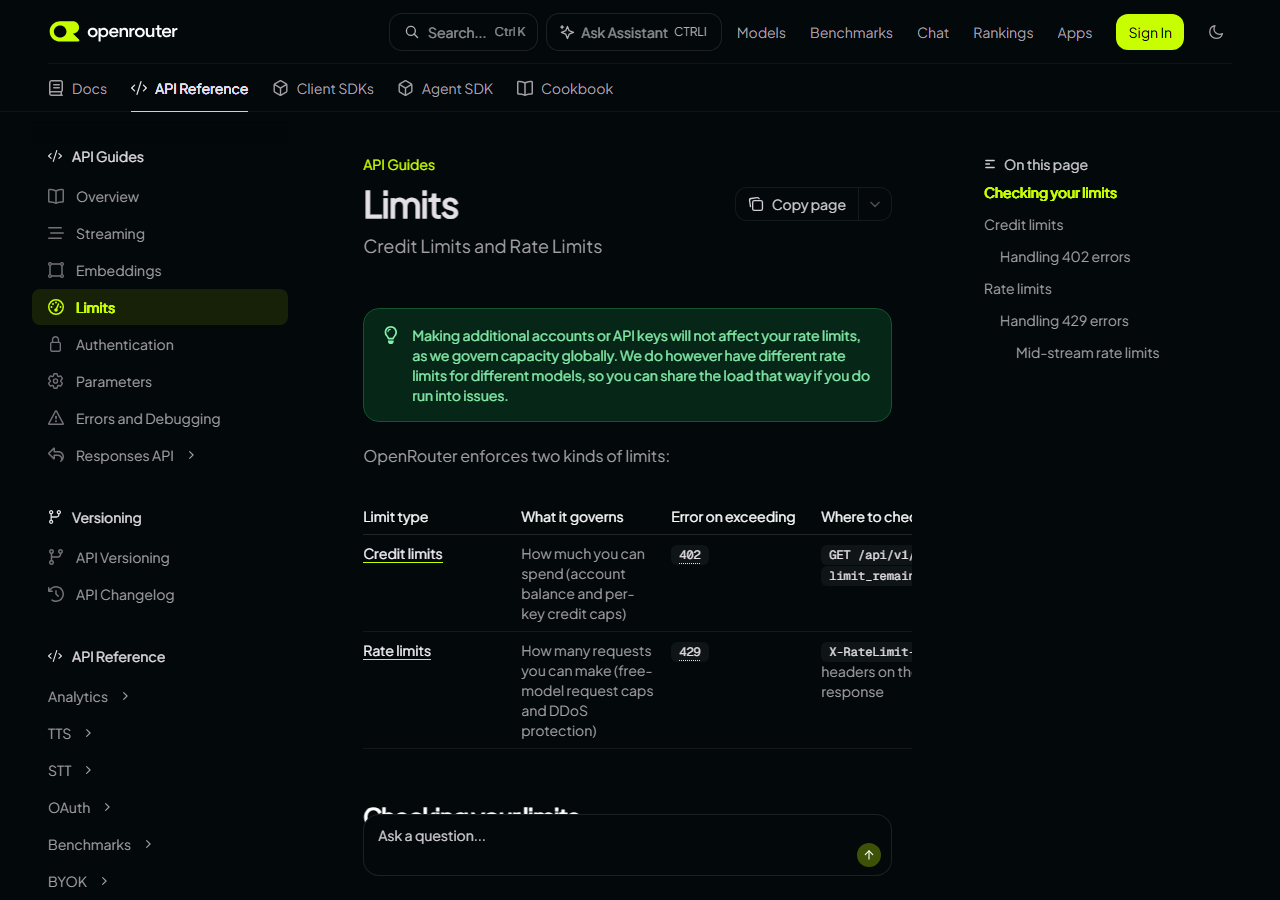The image size is (1280, 900).
Task: Open the Rankings page
Action: click(1003, 33)
